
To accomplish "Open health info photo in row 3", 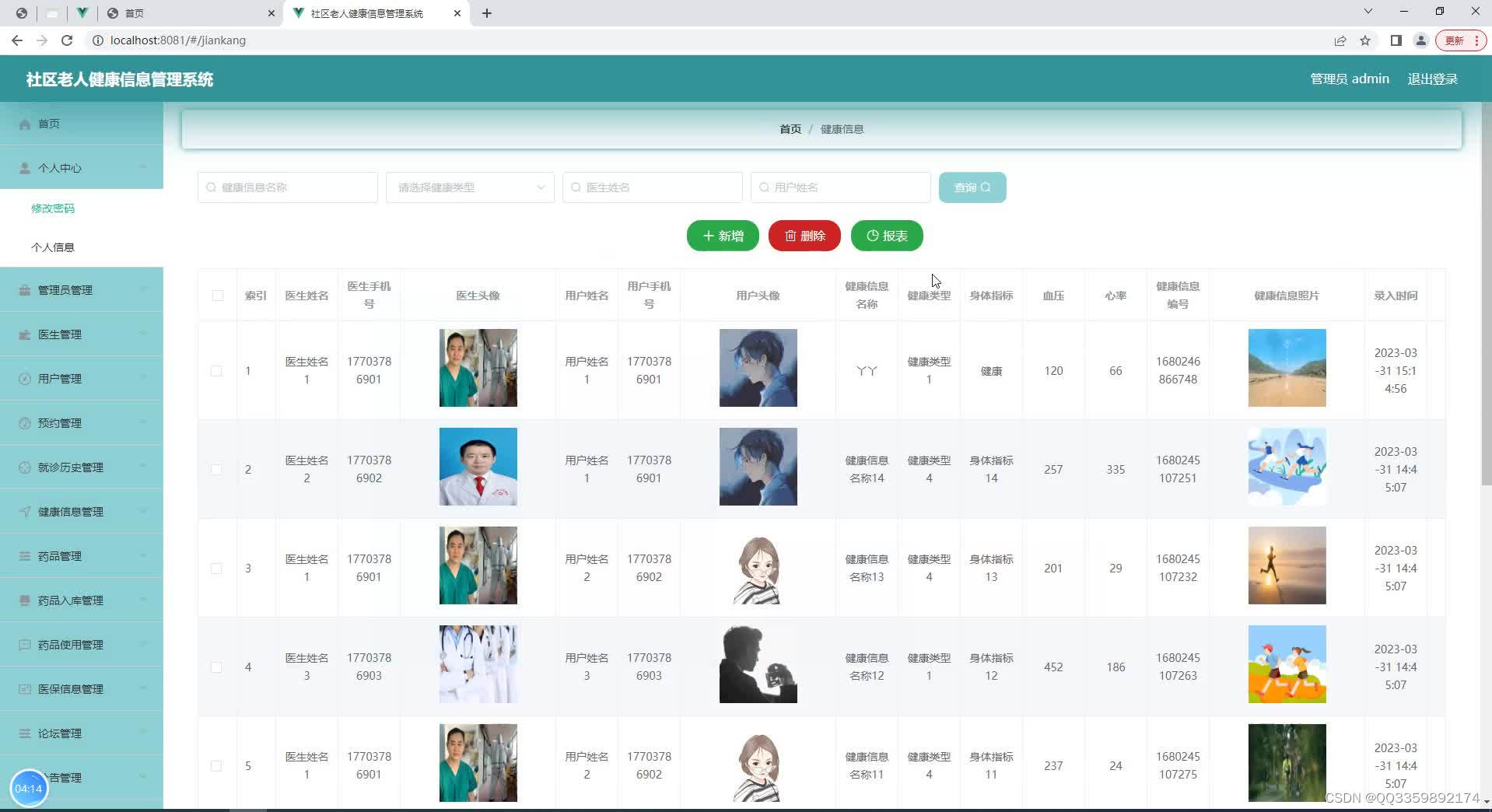I will (x=1287, y=565).
